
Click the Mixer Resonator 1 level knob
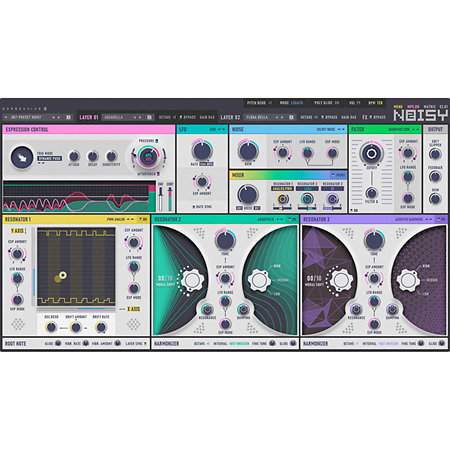[282, 199]
